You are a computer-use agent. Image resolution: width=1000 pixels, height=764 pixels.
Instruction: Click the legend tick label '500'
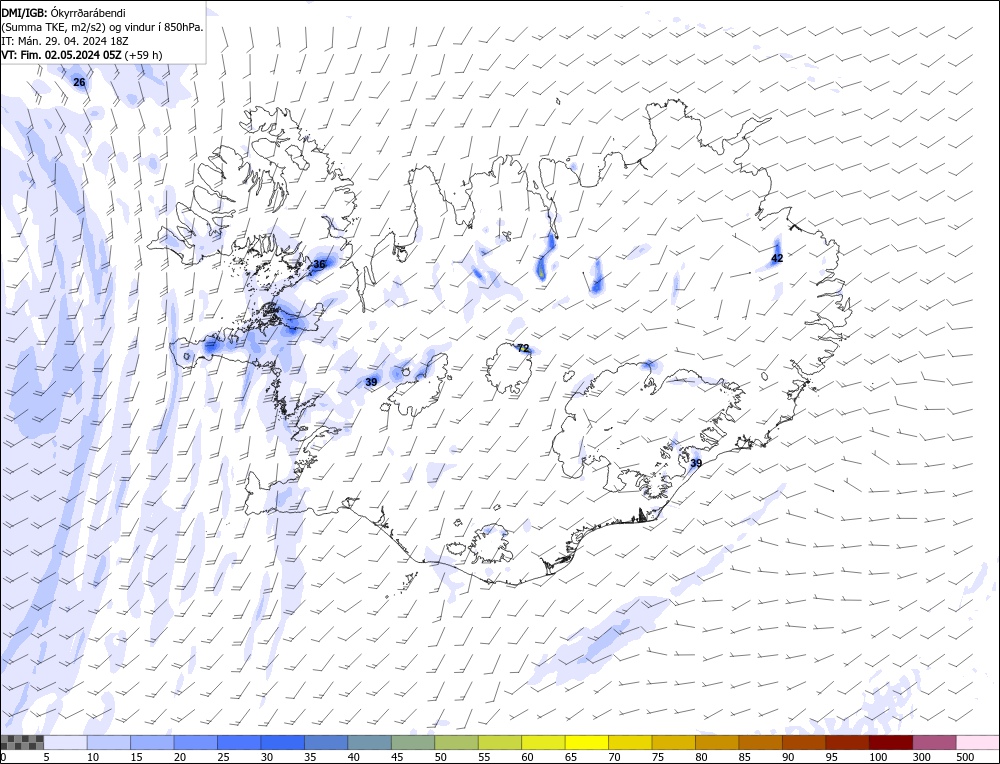click(964, 757)
